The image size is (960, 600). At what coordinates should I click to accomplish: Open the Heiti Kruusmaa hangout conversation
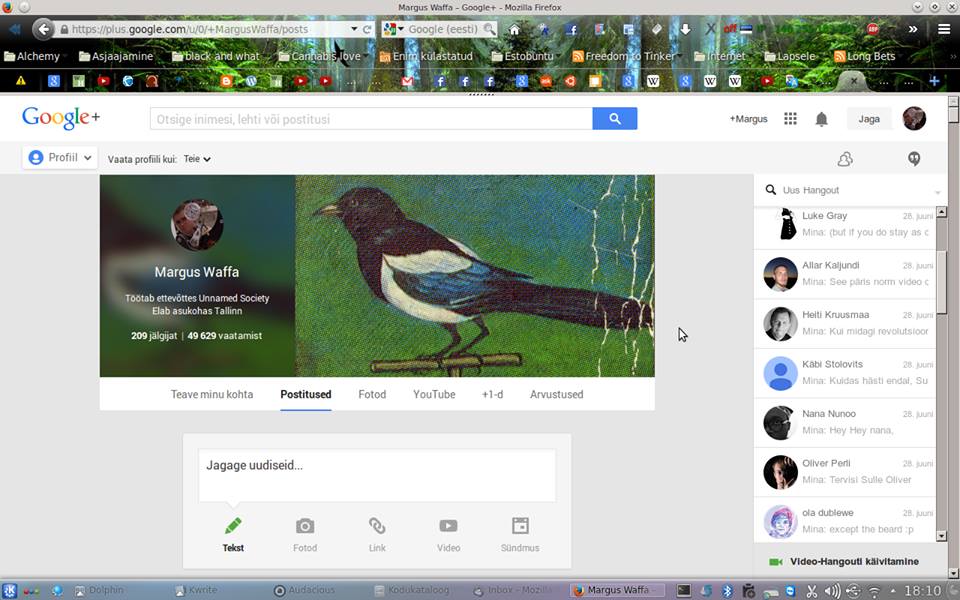click(845, 323)
